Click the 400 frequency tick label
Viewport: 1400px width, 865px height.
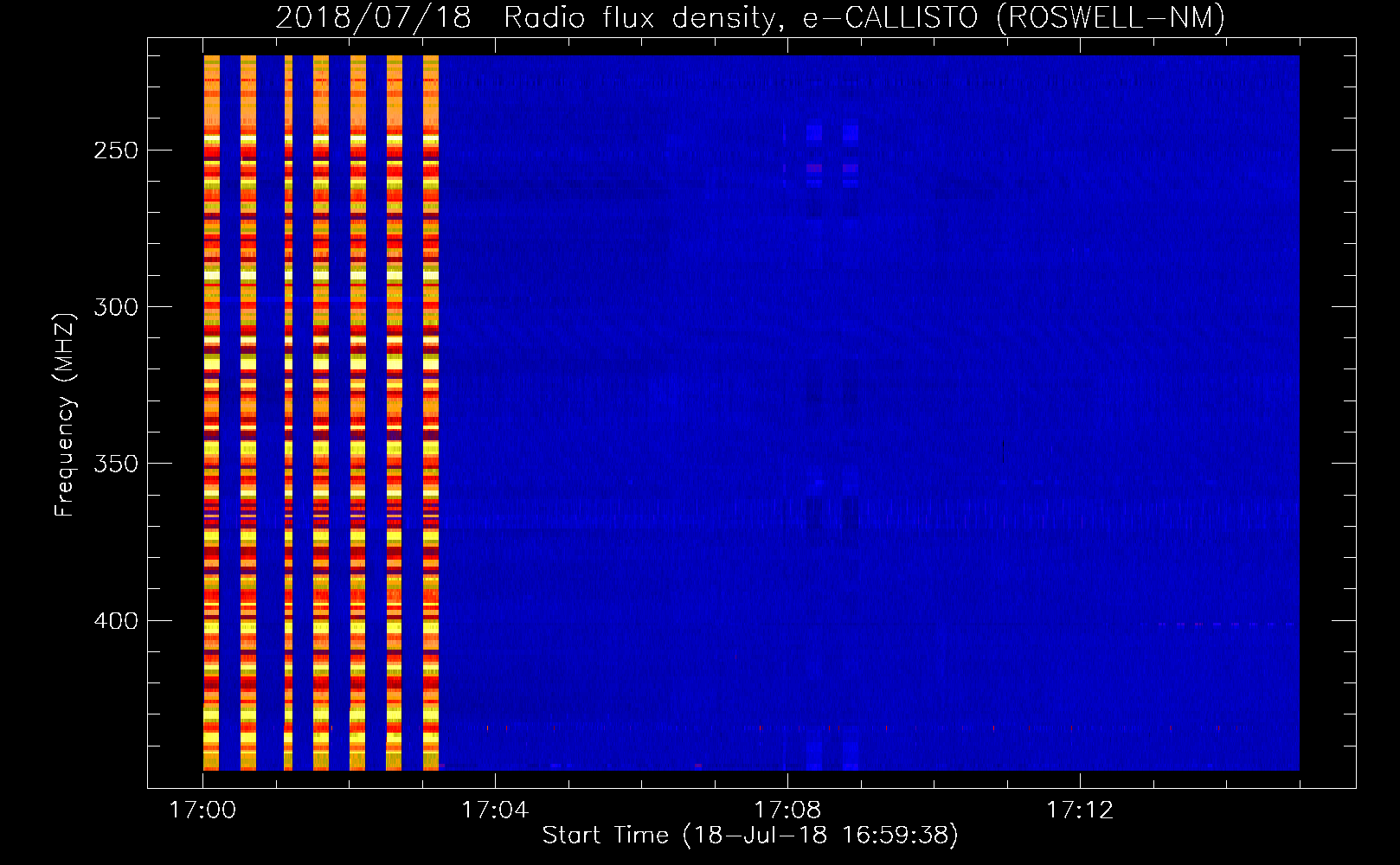click(x=116, y=621)
